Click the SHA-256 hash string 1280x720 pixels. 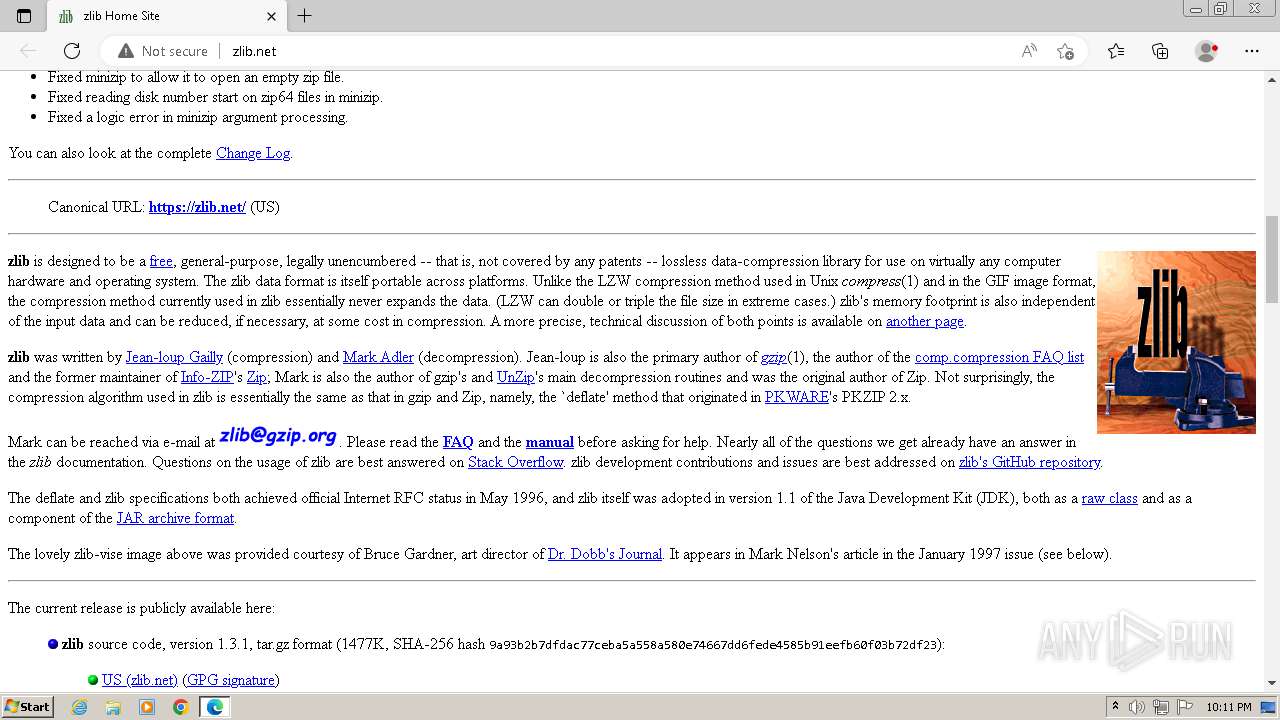715,645
